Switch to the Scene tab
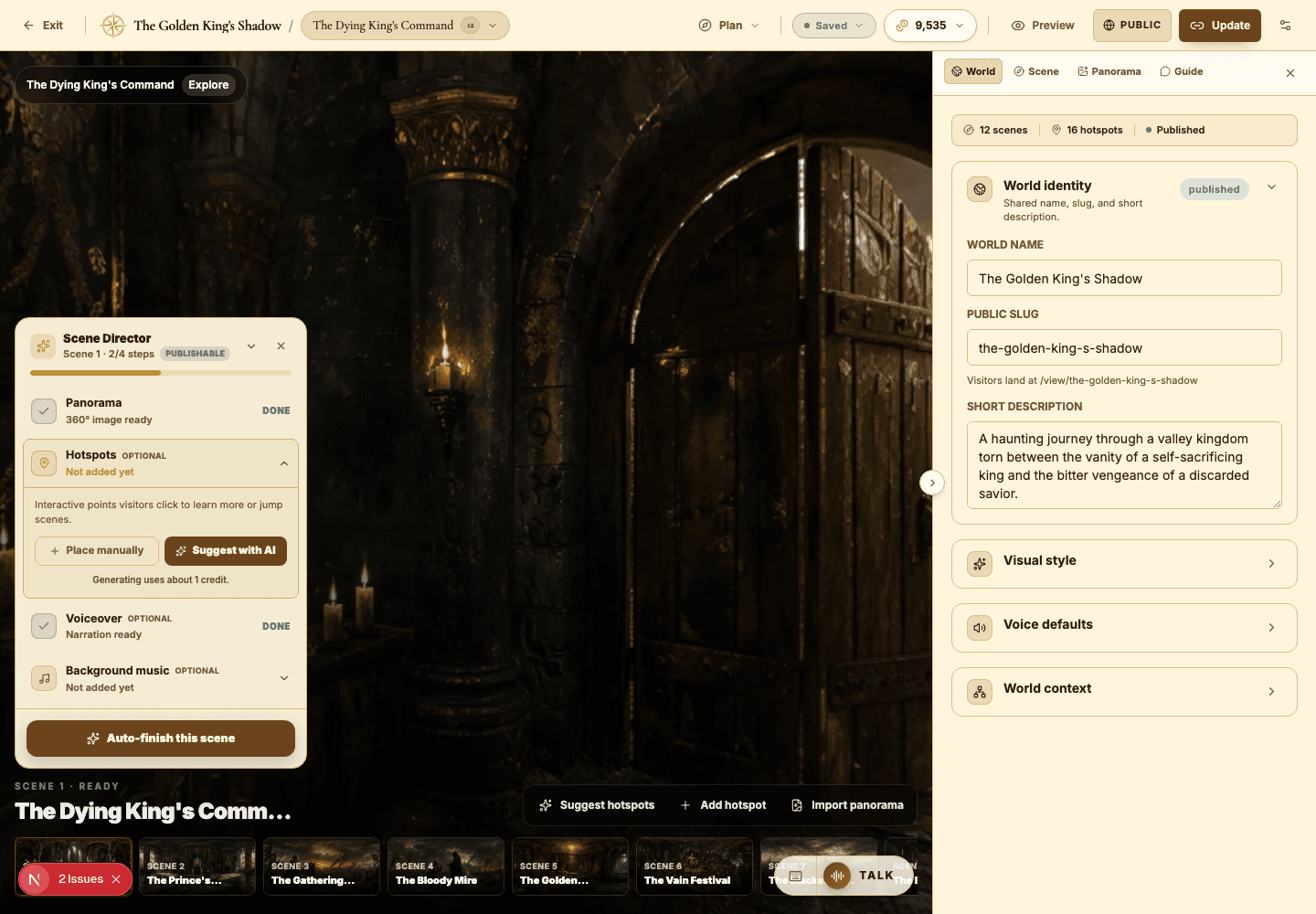Image resolution: width=1316 pixels, height=914 pixels. pos(1036,71)
